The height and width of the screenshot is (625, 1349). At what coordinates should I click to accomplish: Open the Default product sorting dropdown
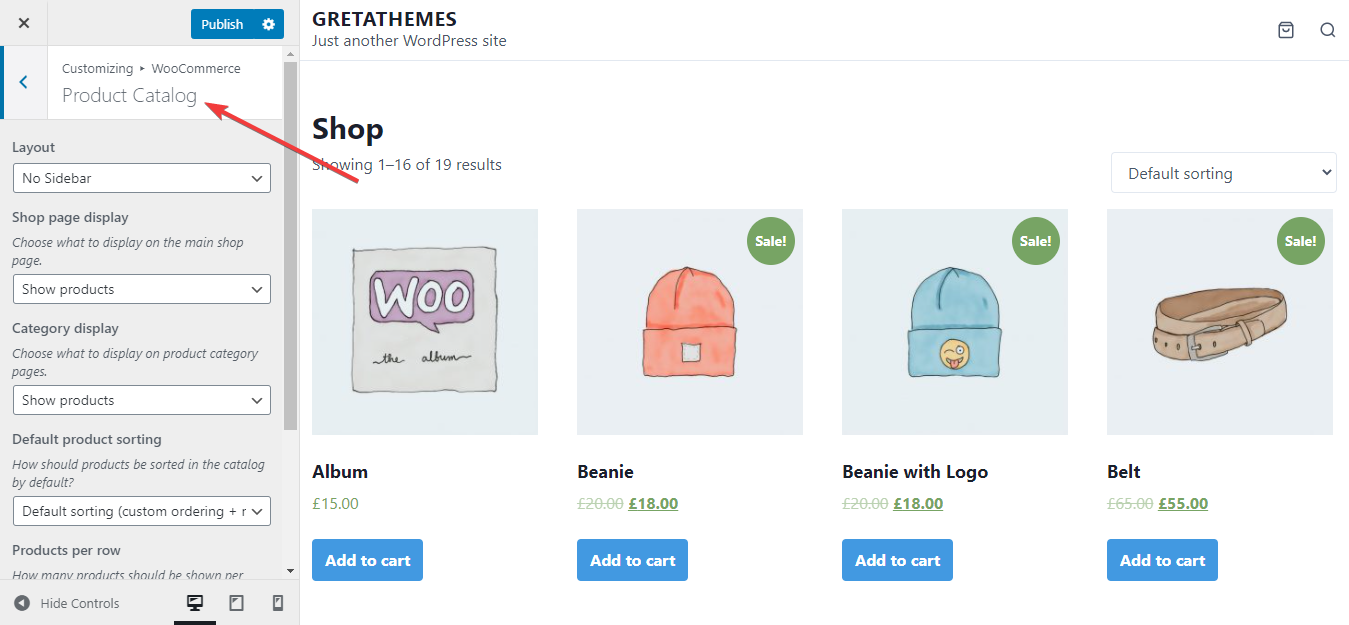[x=141, y=511]
